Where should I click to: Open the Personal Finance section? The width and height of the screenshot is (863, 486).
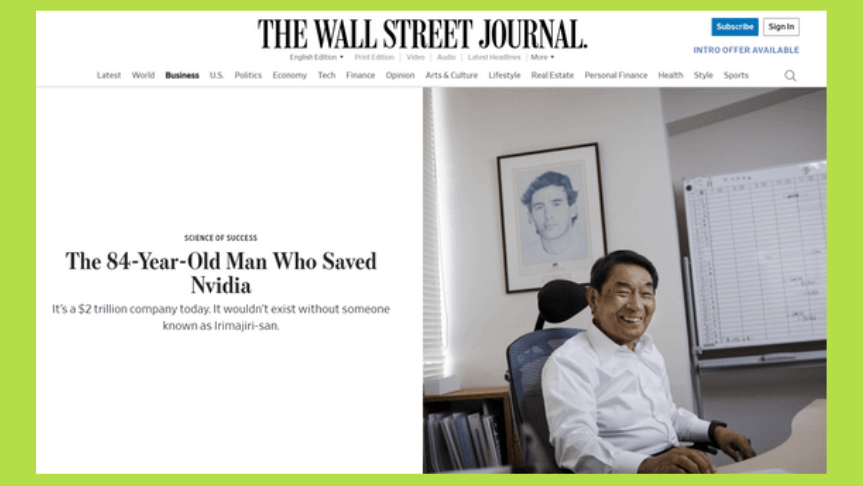[616, 75]
